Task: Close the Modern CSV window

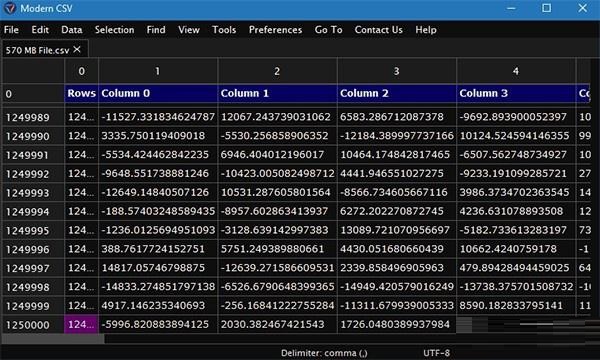Action: point(582,8)
